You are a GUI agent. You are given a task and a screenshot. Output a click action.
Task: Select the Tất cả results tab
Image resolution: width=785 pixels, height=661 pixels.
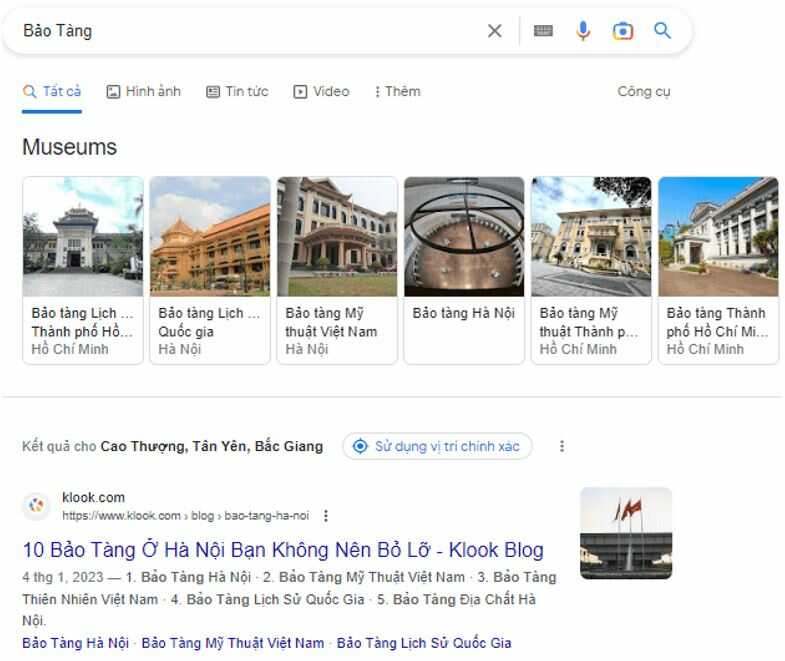coord(52,91)
